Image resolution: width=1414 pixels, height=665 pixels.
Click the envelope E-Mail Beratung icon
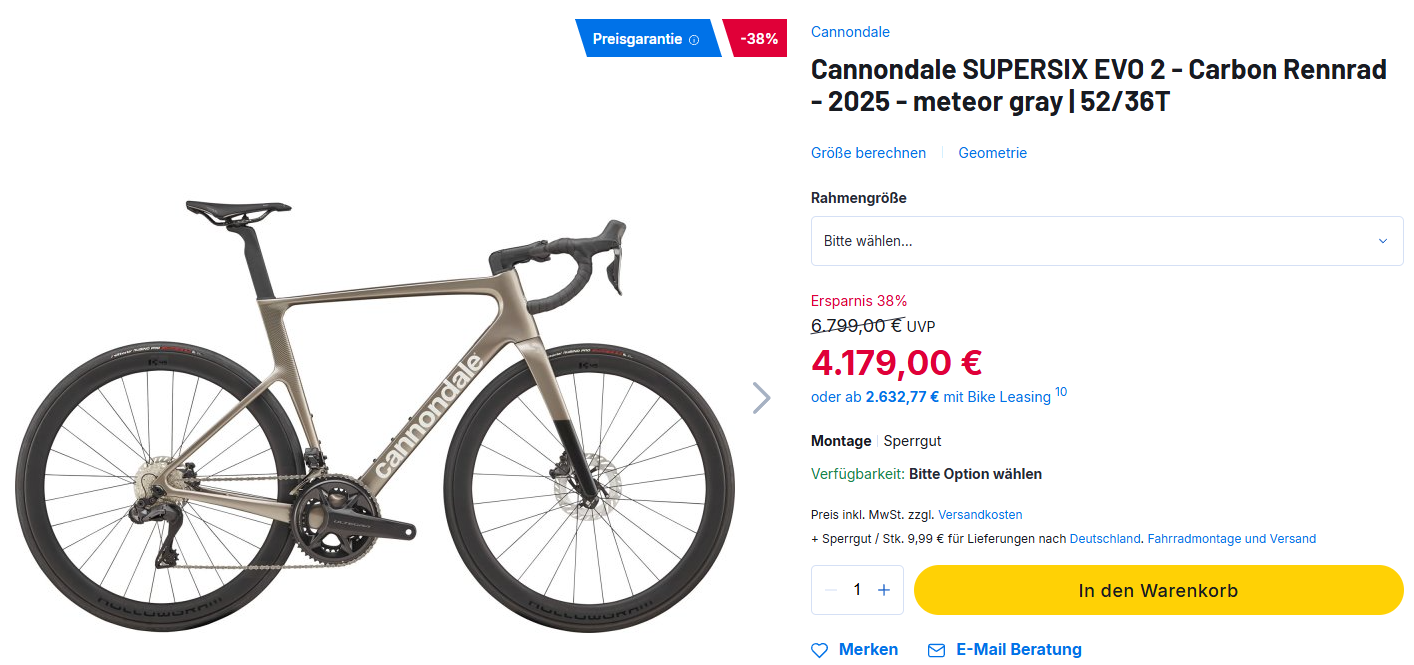936,650
